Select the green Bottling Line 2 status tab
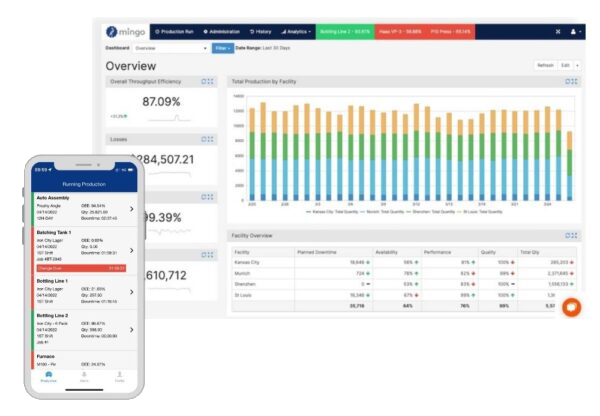The image size is (600, 416). [x=345, y=32]
